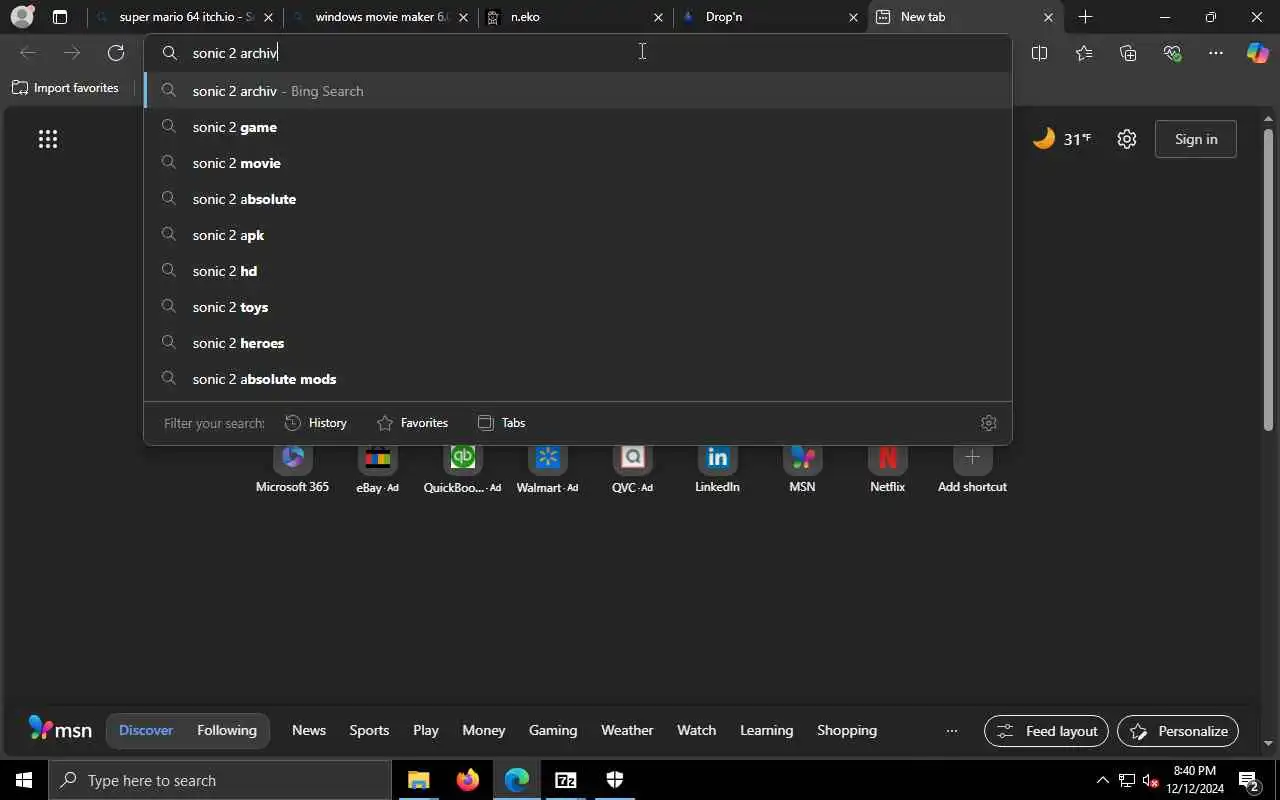Image resolution: width=1280 pixels, height=800 pixels.
Task: Click the Refresh page icon
Action: 116,53
